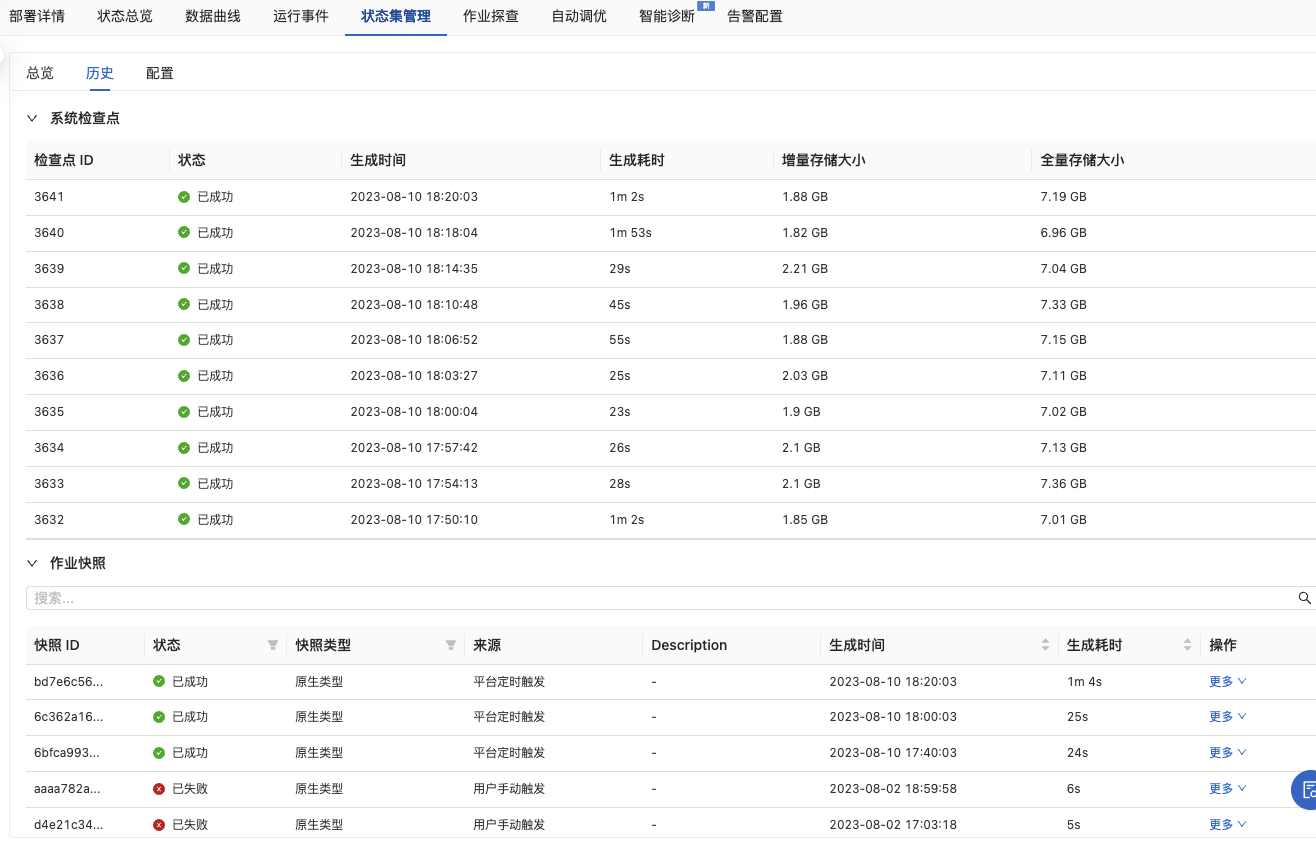Image resolution: width=1316 pixels, height=843 pixels.
Task: Select the 配置 sub-tab
Action: [160, 73]
